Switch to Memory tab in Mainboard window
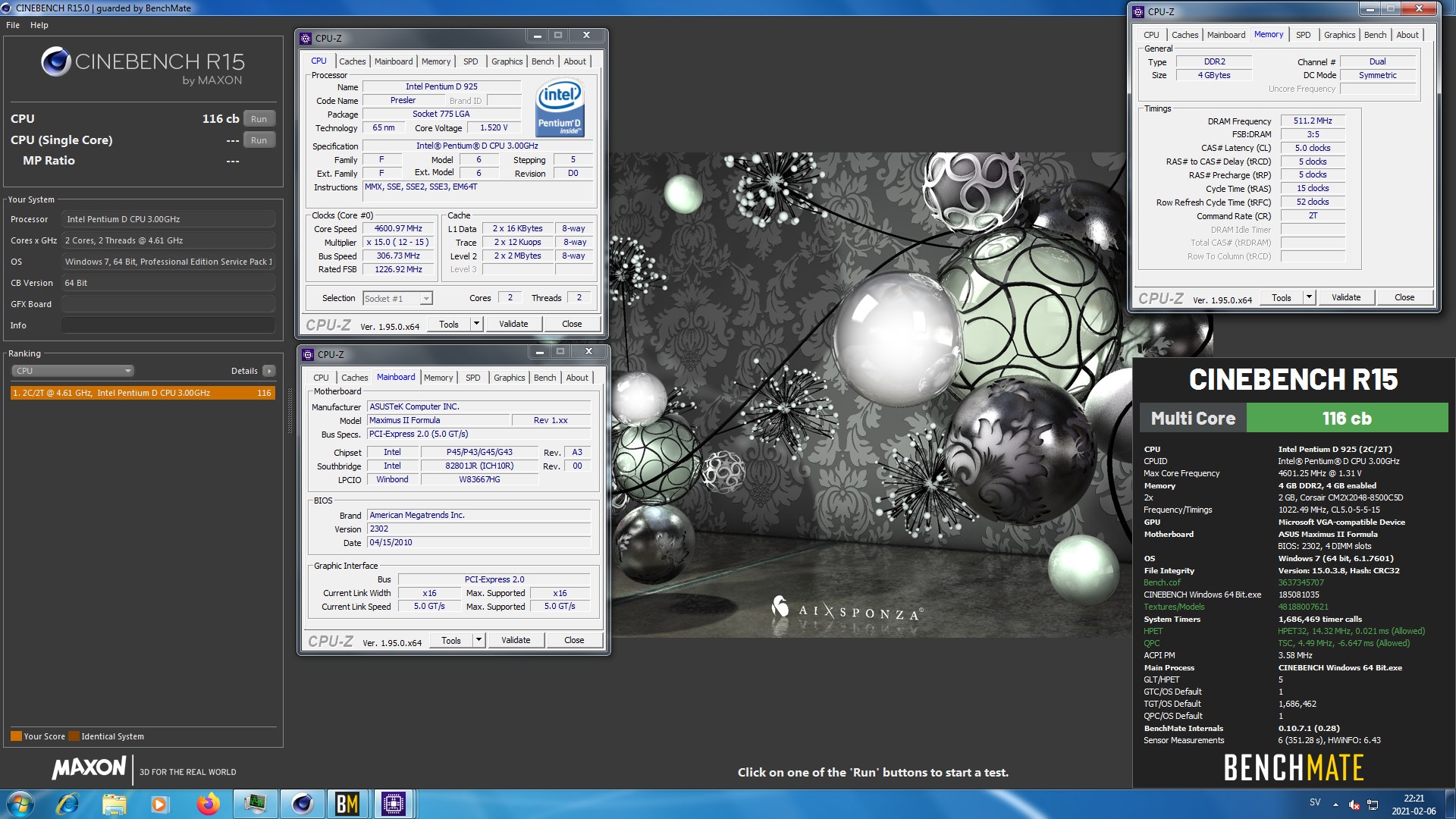 (x=438, y=378)
